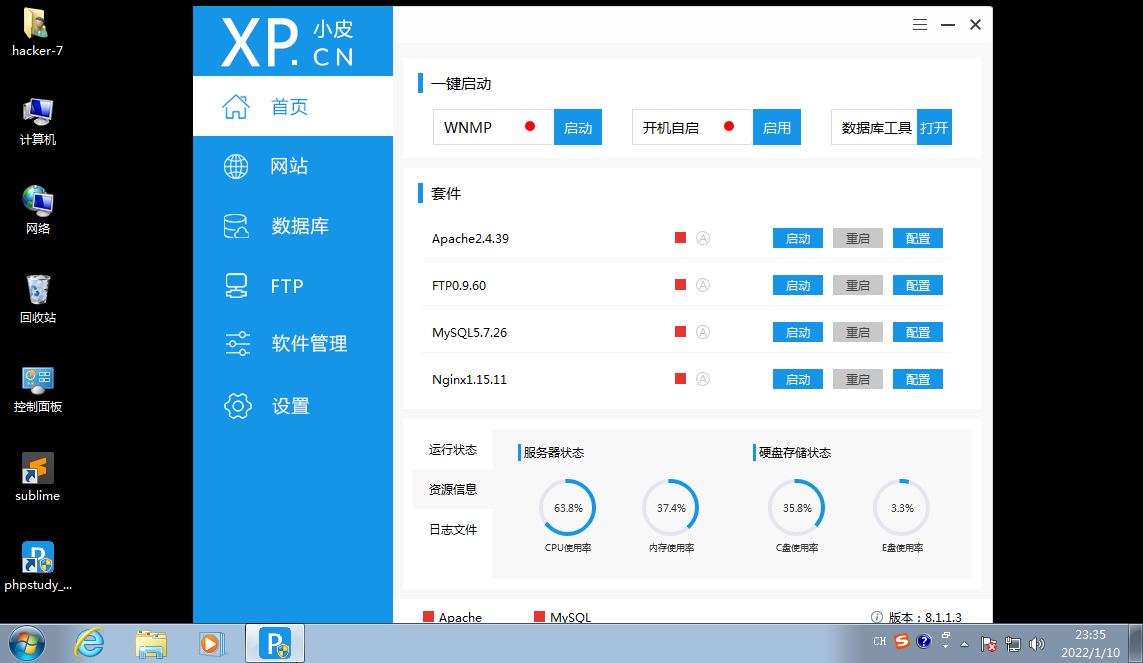Toggle the auto-start A icon for FTP0.9.60
Image resolution: width=1143 pixels, height=663 pixels.
pos(703,285)
